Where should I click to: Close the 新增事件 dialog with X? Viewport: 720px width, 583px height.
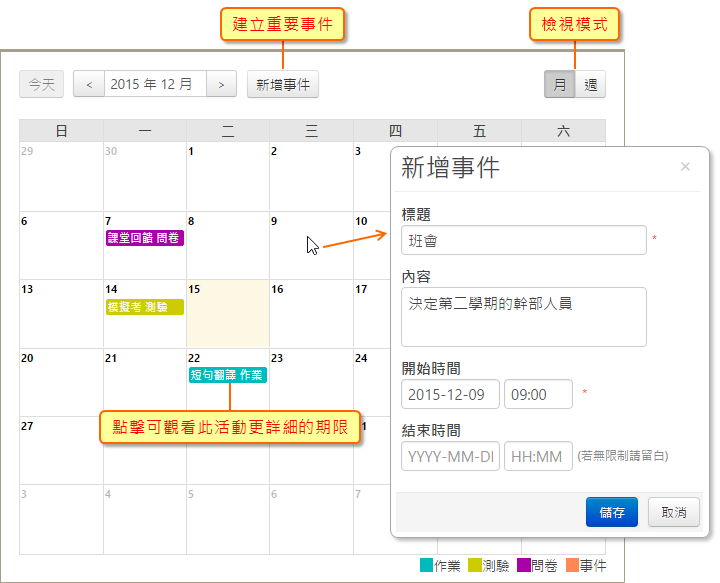point(685,167)
